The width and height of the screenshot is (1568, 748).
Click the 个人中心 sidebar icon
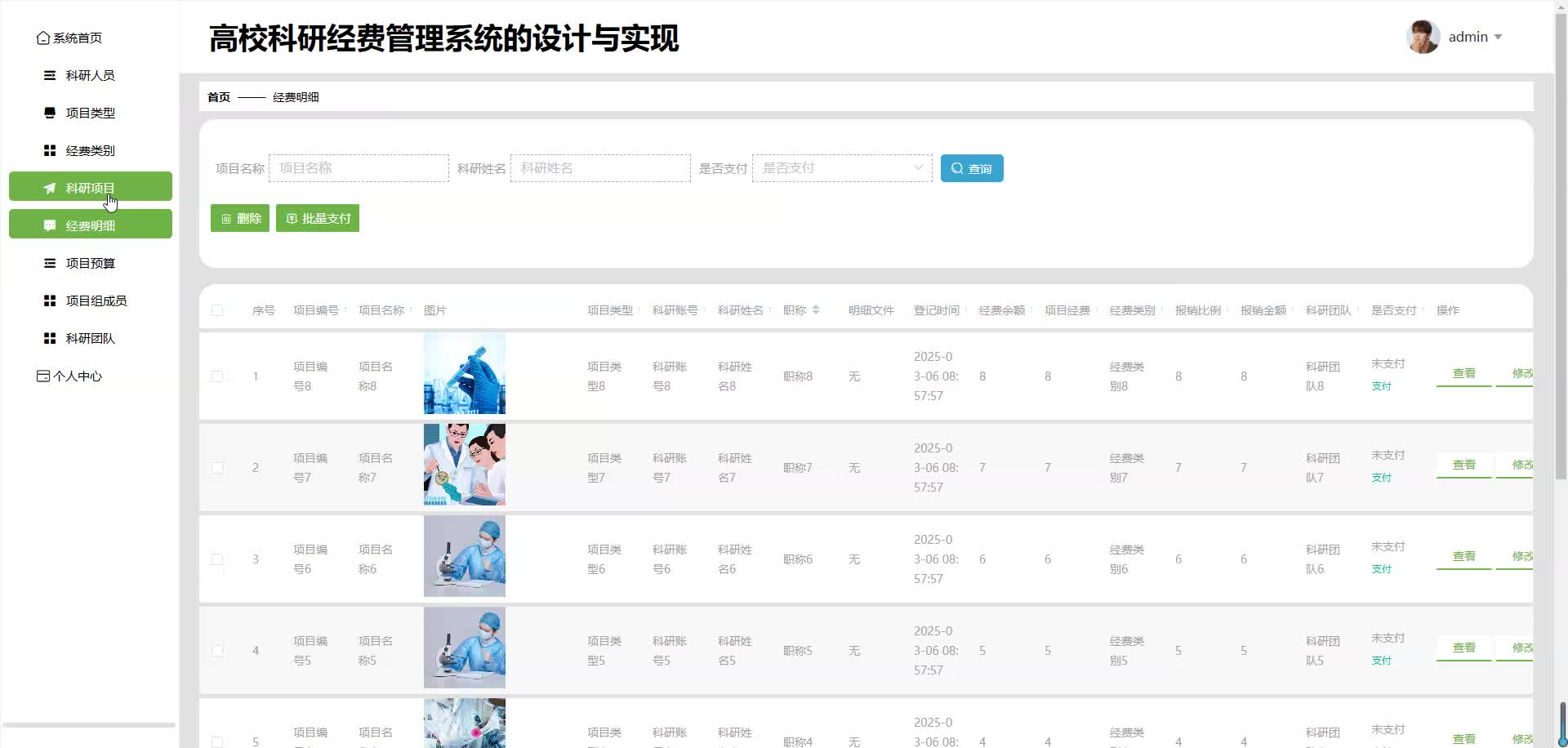[42, 376]
